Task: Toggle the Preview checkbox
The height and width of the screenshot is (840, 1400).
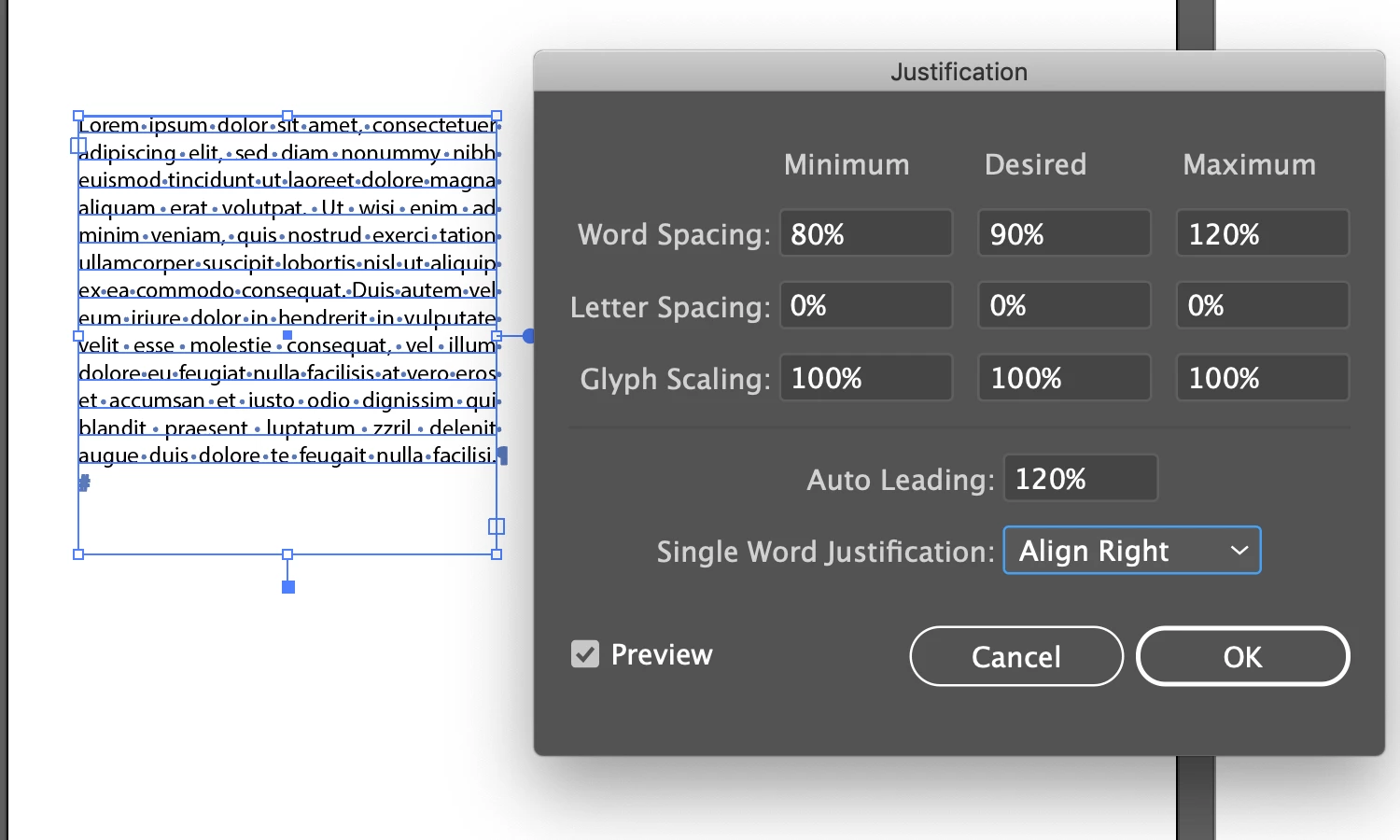Action: [585, 654]
